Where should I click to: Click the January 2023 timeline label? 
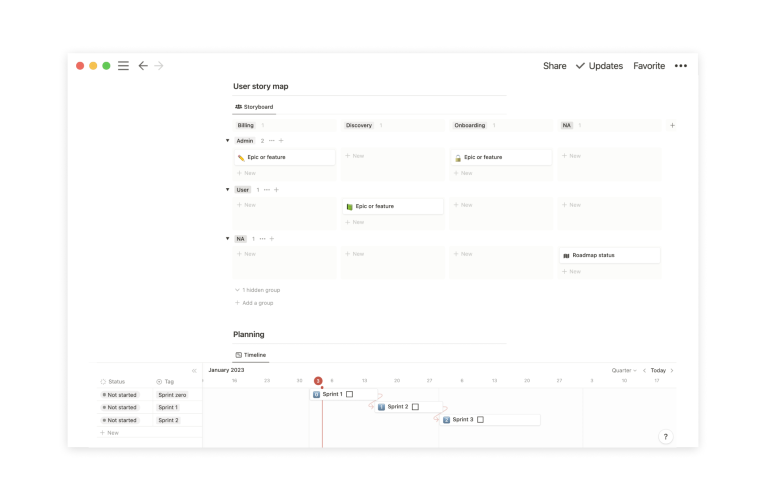click(x=226, y=370)
